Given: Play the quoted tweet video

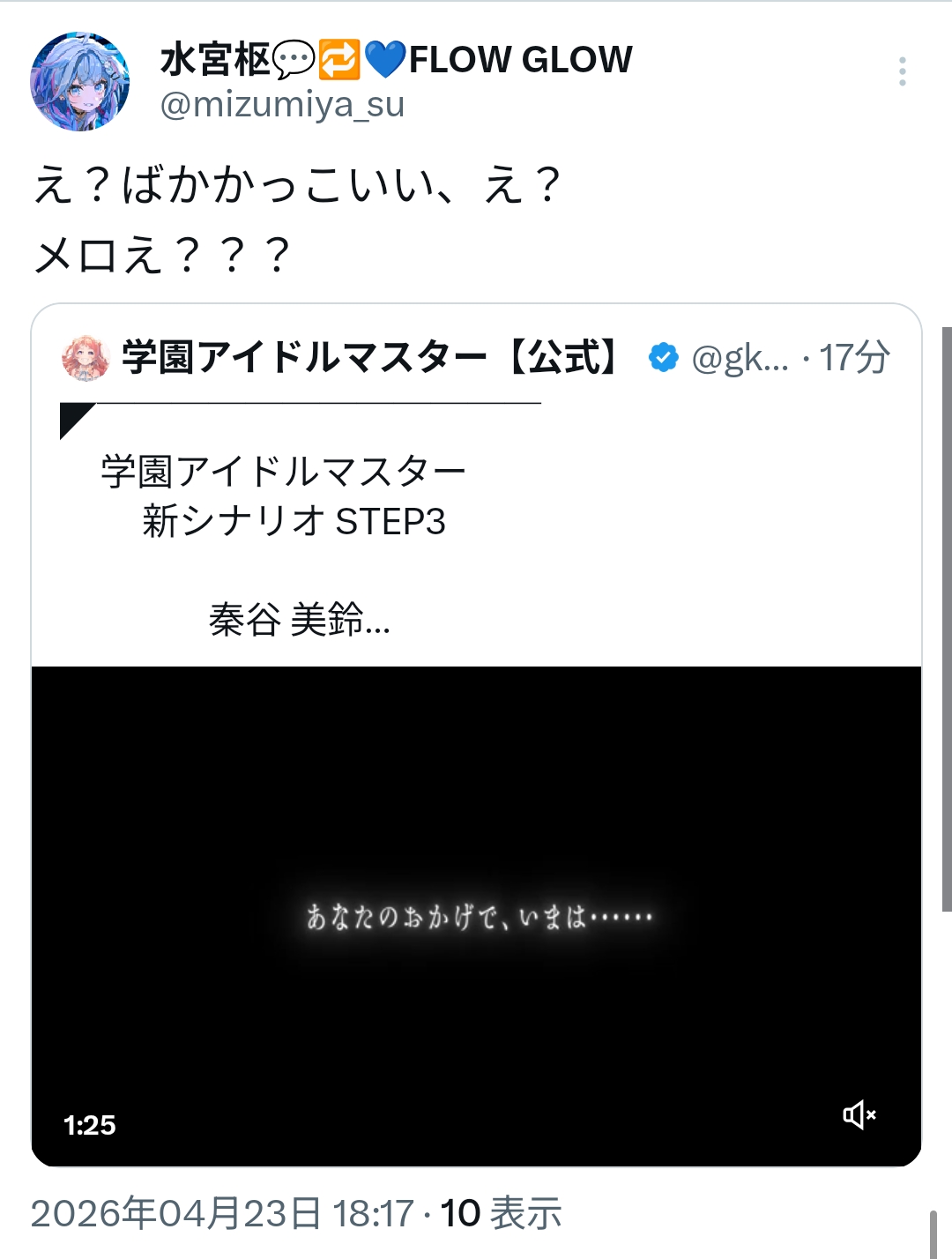Looking at the screenshot, I should pyautogui.click(x=476, y=916).
